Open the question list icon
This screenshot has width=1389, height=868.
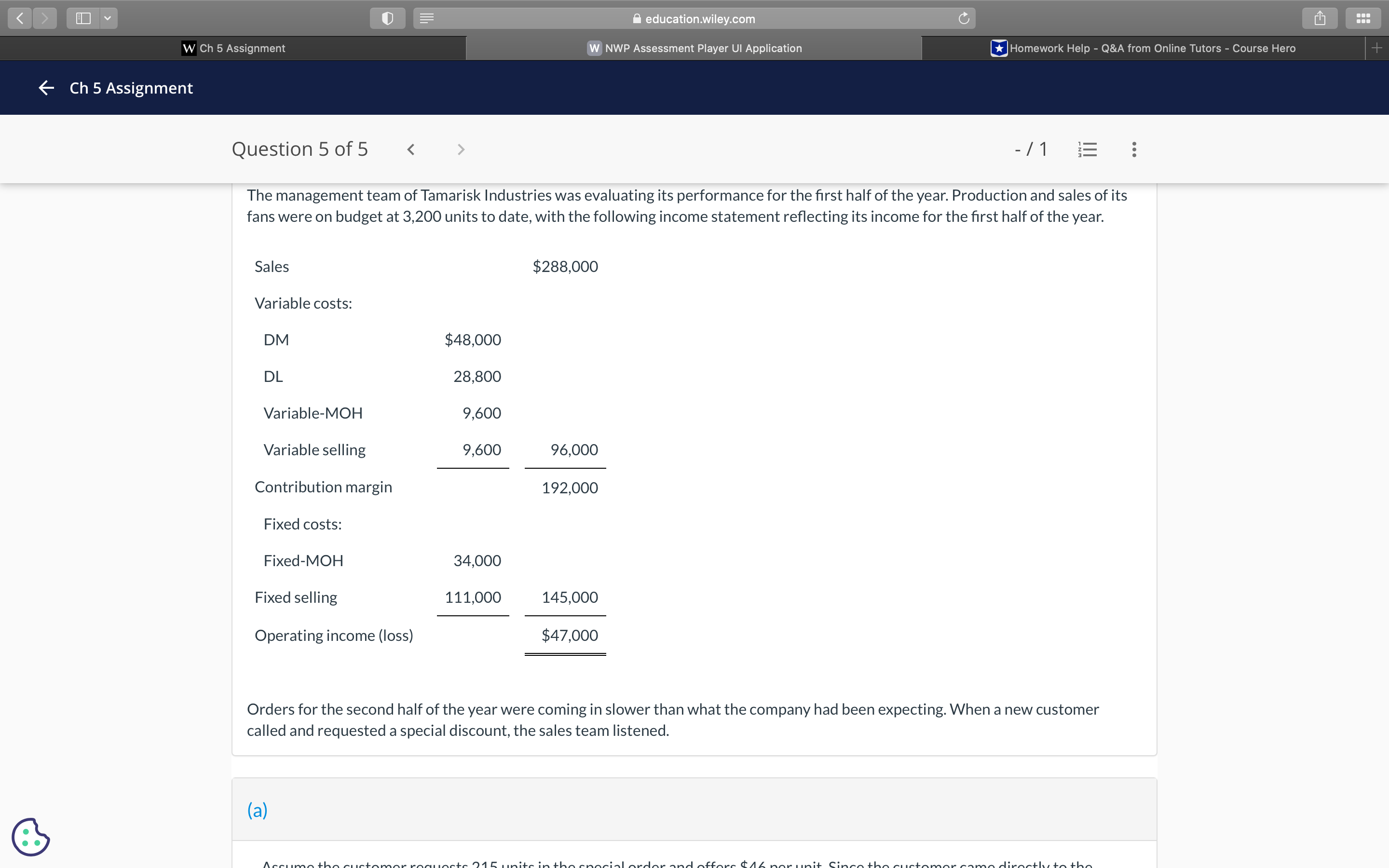1087,149
